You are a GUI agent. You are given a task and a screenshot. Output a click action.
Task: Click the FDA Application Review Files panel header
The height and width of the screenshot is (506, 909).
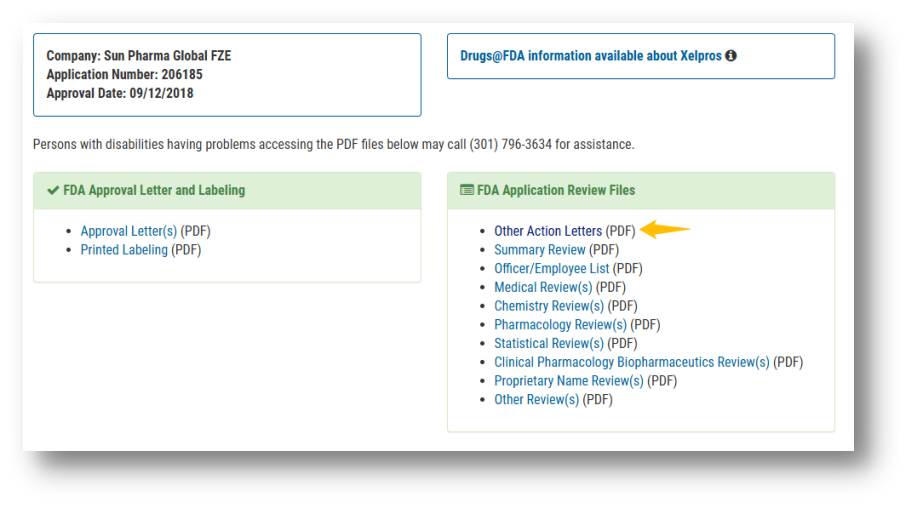click(556, 190)
